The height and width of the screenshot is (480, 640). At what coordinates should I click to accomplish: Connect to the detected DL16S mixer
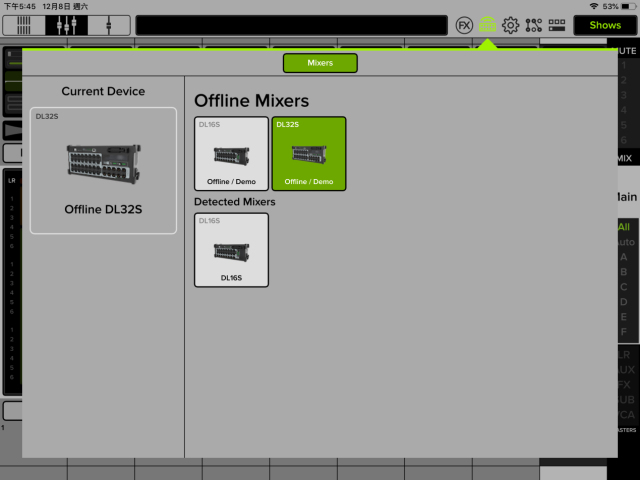coord(231,249)
